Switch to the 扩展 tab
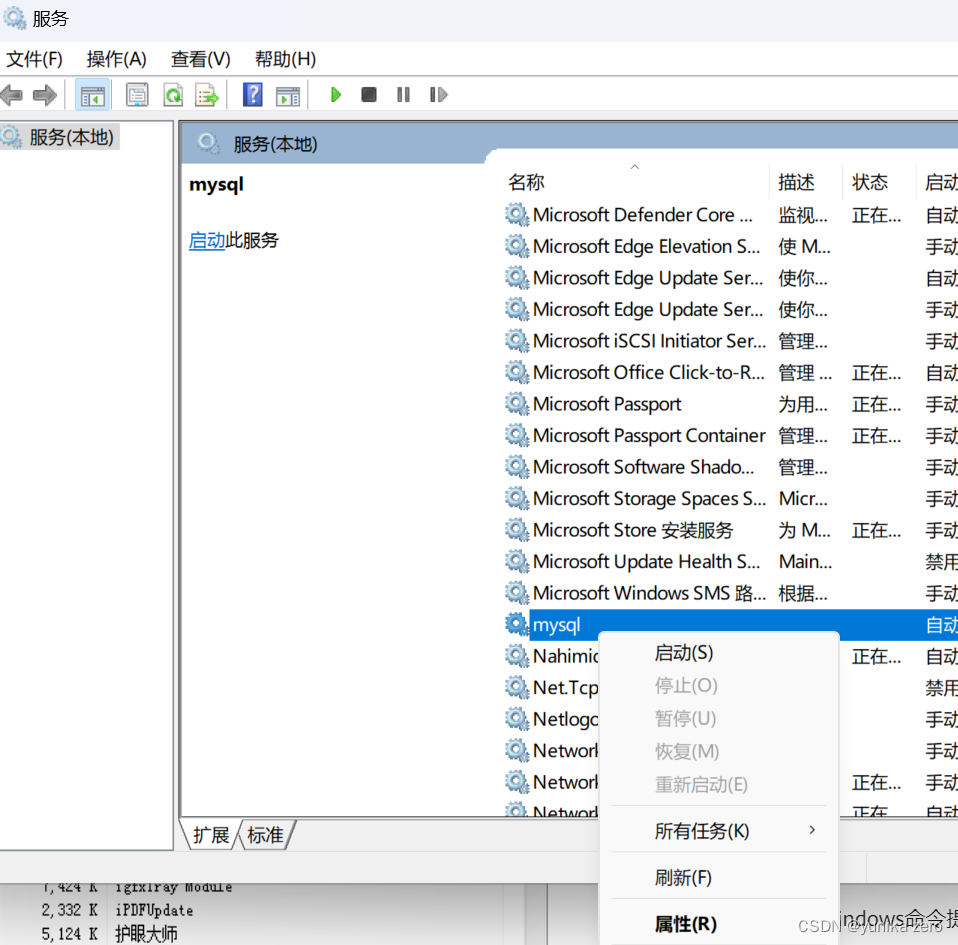 pyautogui.click(x=211, y=835)
